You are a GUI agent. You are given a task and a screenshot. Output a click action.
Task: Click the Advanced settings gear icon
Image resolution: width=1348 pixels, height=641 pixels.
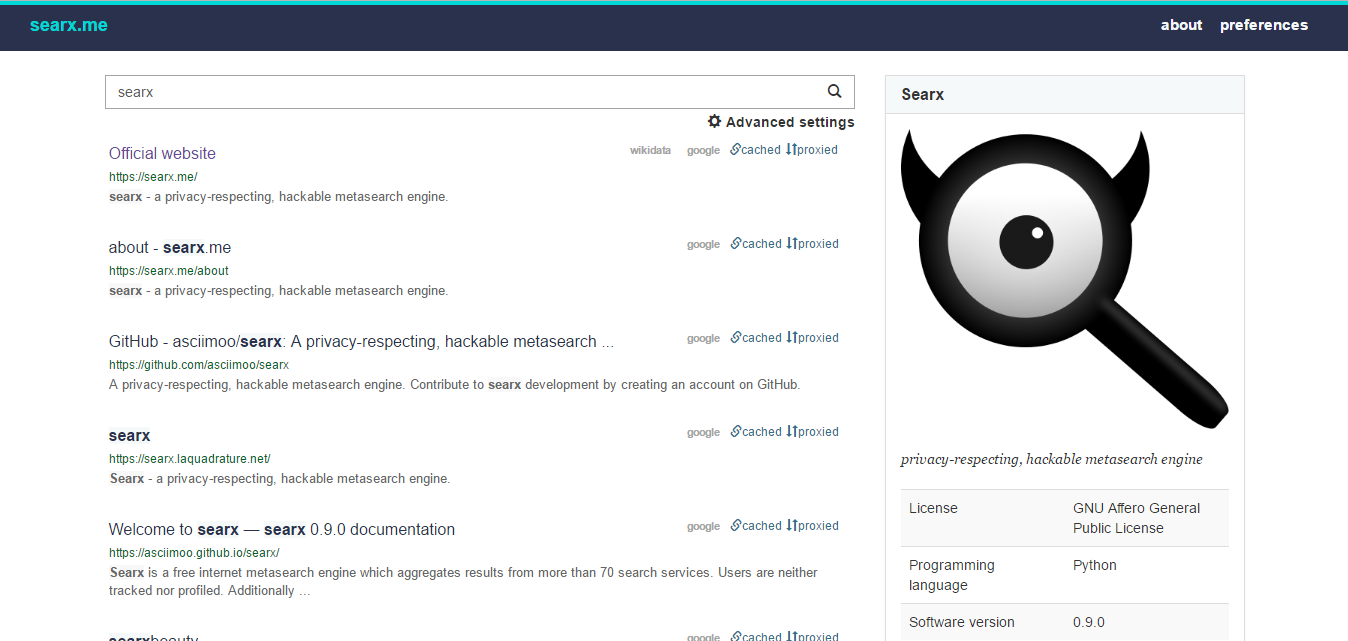(x=714, y=121)
